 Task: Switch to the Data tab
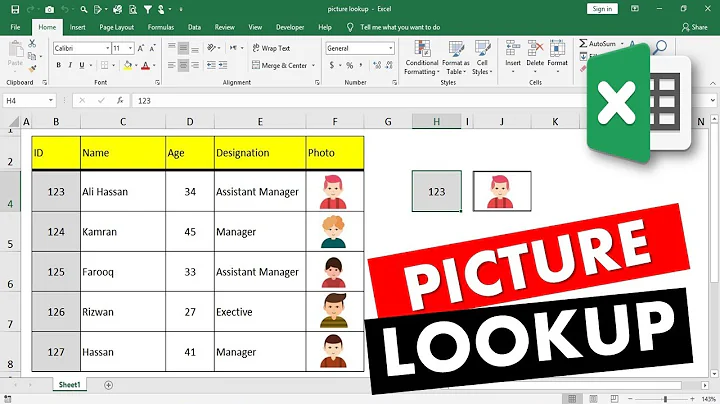[194, 27]
